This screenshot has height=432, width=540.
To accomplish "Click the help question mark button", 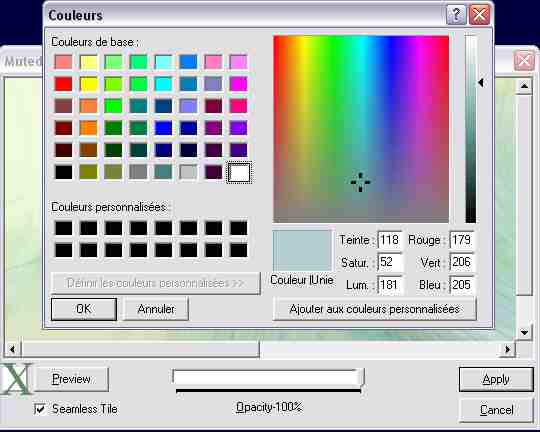I will click(456, 15).
